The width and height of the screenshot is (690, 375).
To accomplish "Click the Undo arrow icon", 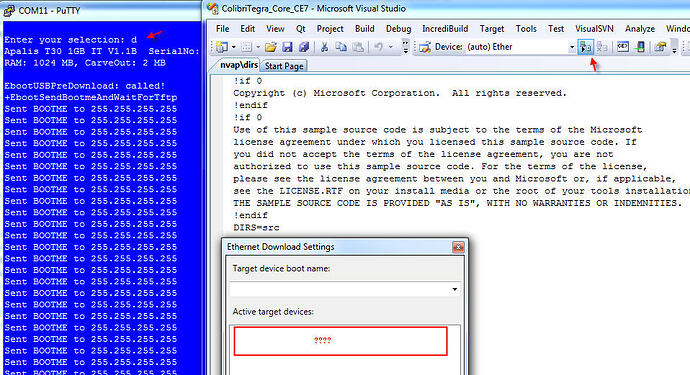I will point(378,47).
